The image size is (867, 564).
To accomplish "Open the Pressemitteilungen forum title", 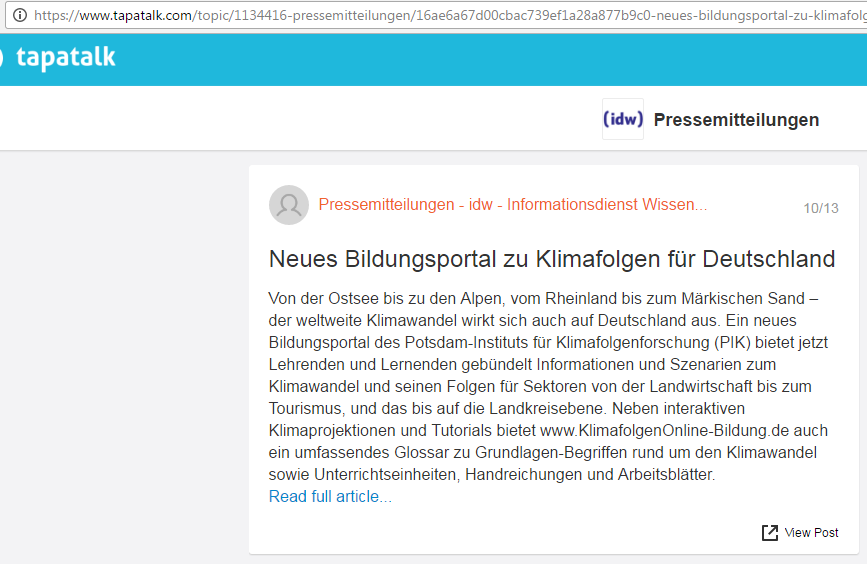I will [x=736, y=120].
